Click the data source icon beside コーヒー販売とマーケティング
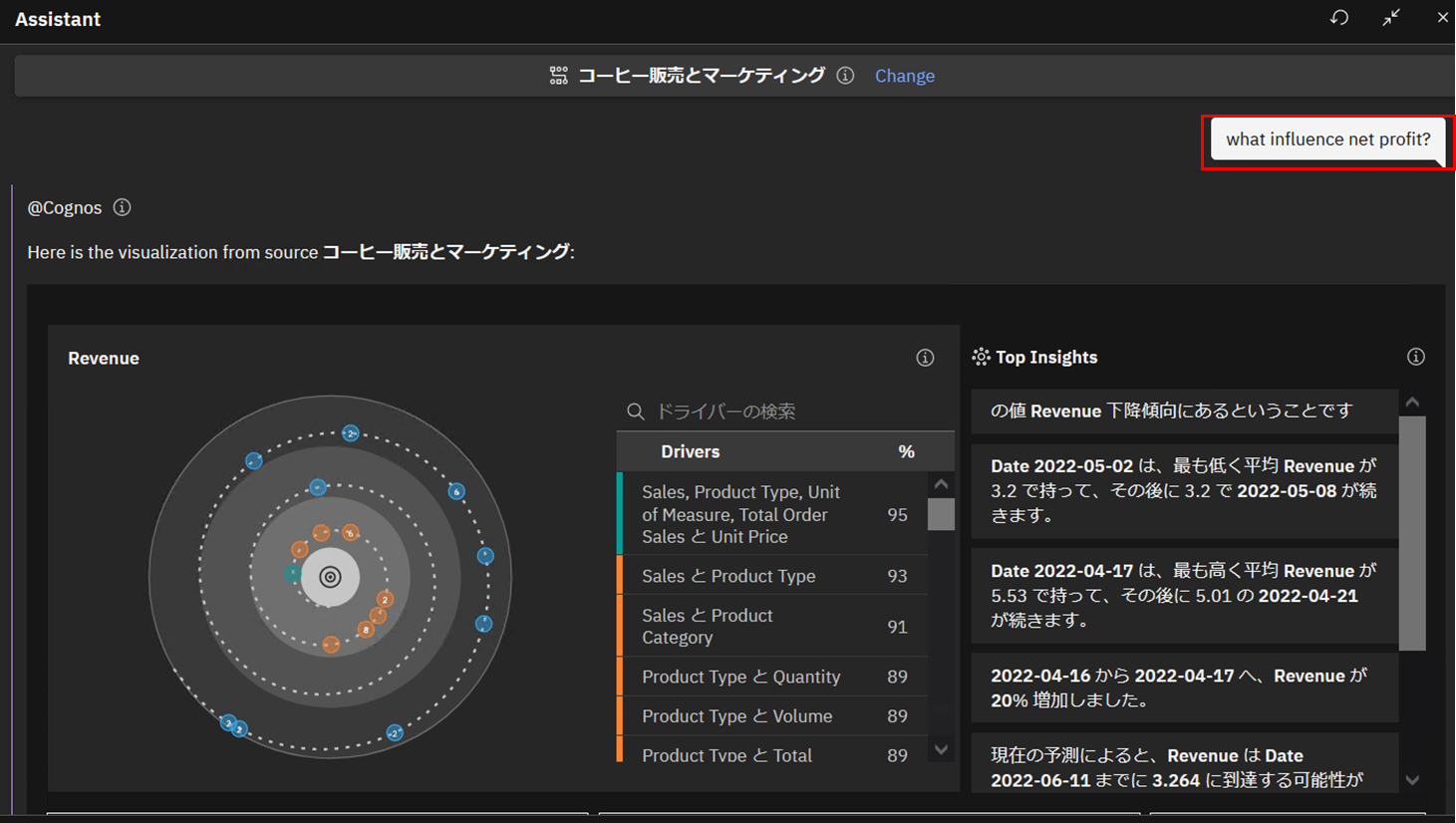 [558, 76]
